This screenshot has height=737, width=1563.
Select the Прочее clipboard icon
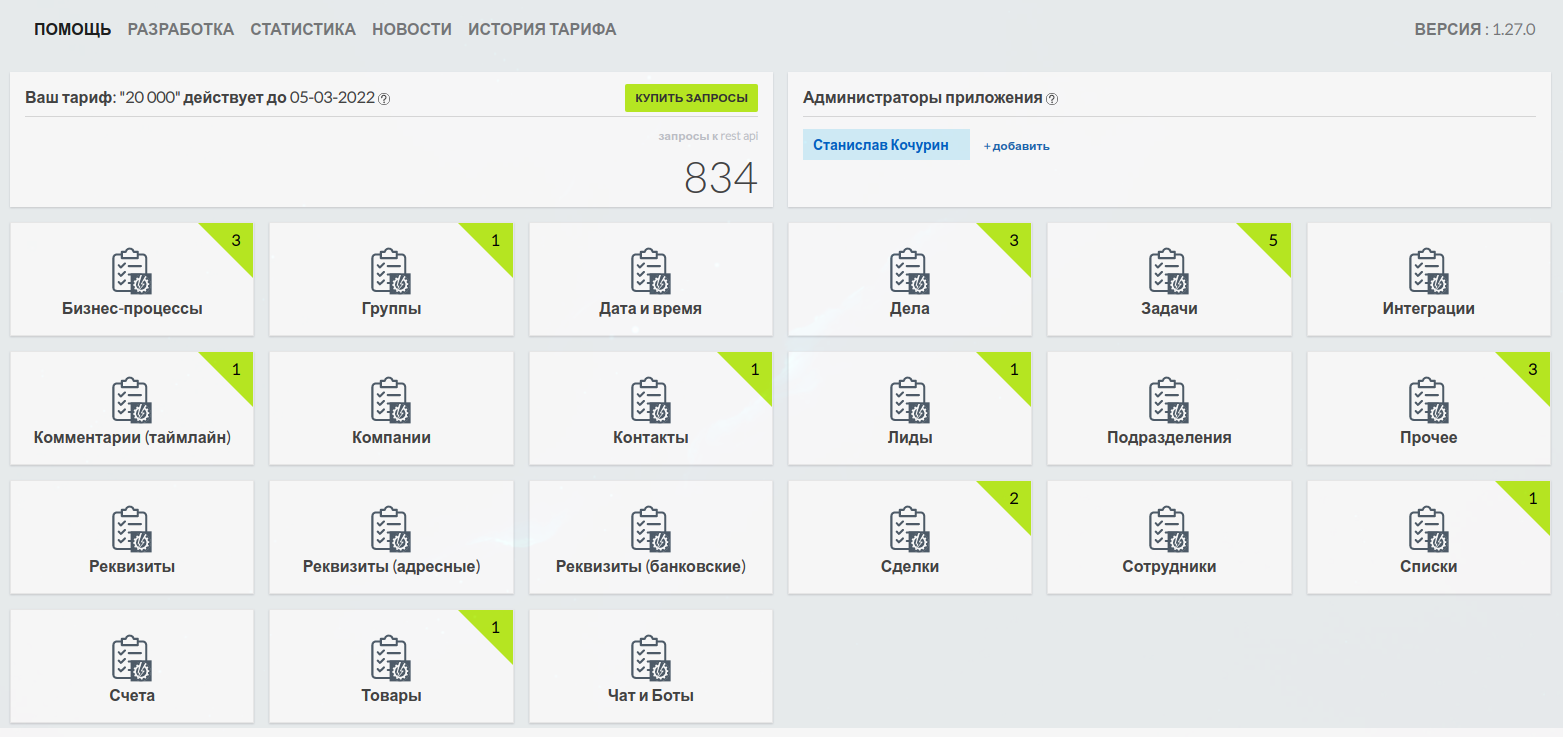click(x=1429, y=400)
